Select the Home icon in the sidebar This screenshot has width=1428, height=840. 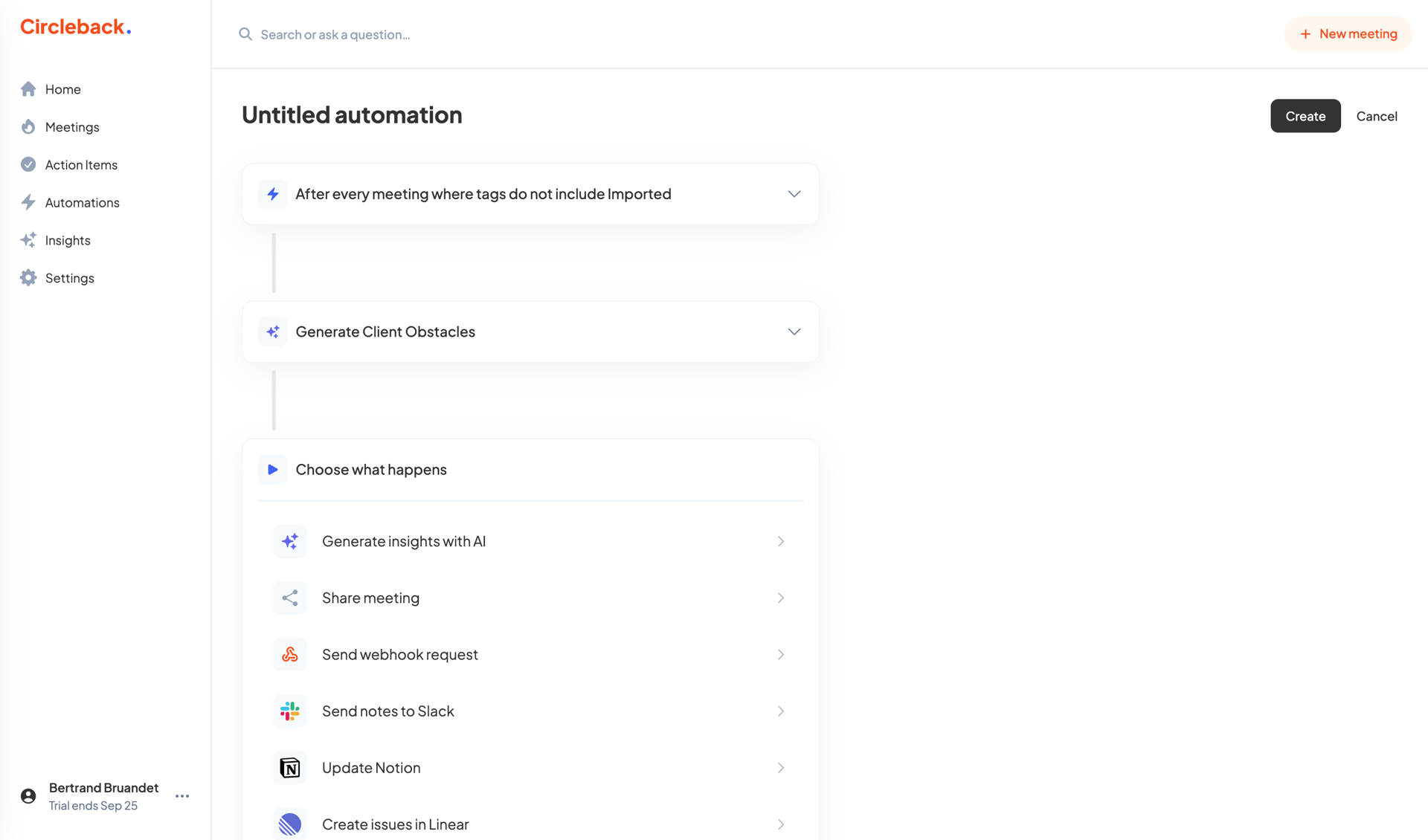click(28, 88)
